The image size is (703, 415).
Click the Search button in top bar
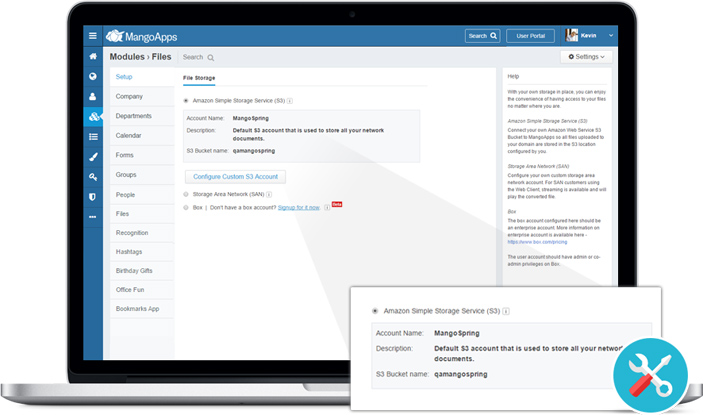pos(482,36)
